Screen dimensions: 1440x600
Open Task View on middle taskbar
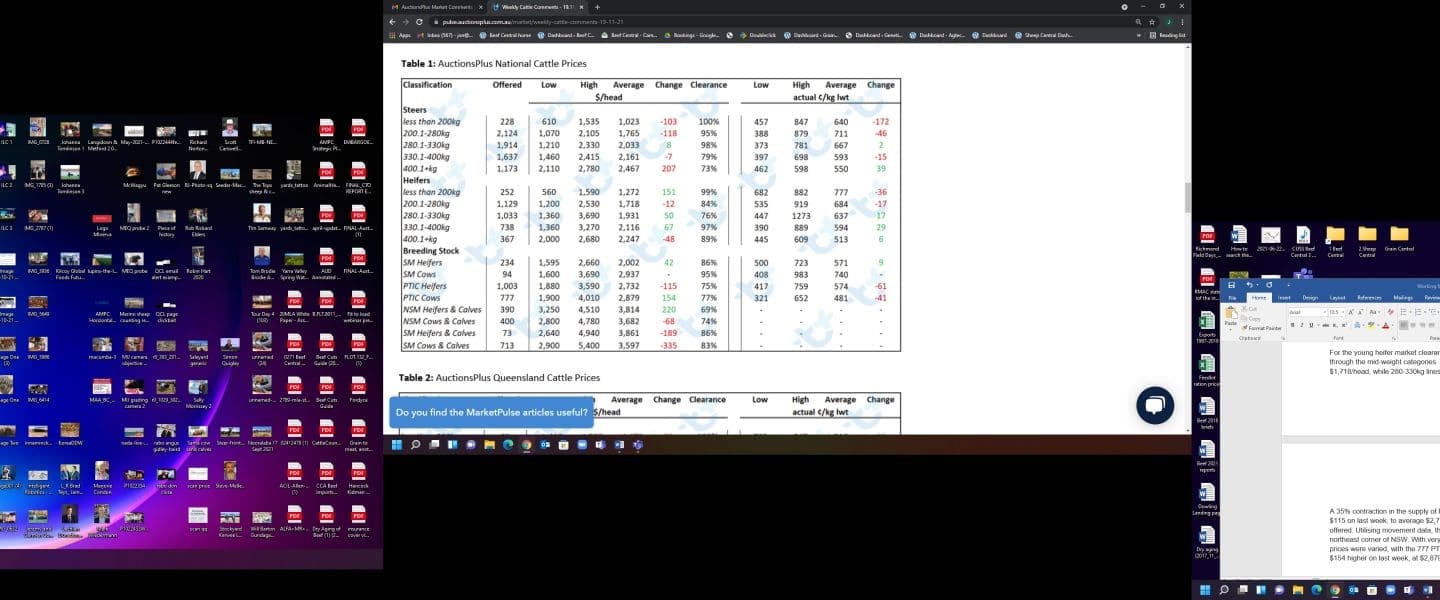coord(434,444)
